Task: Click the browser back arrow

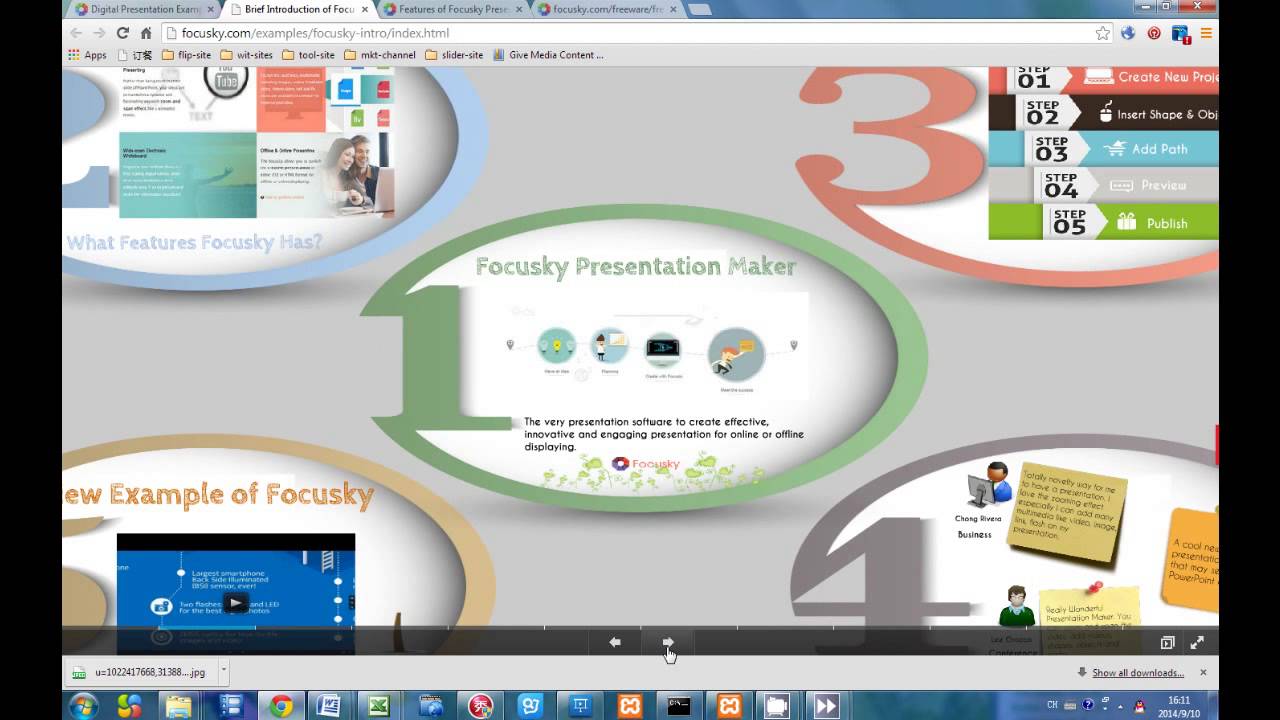Action: pyautogui.click(x=76, y=33)
